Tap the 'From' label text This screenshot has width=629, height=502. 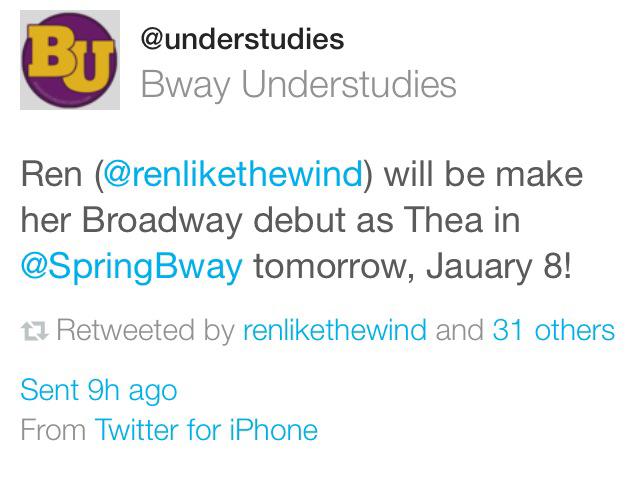point(53,430)
